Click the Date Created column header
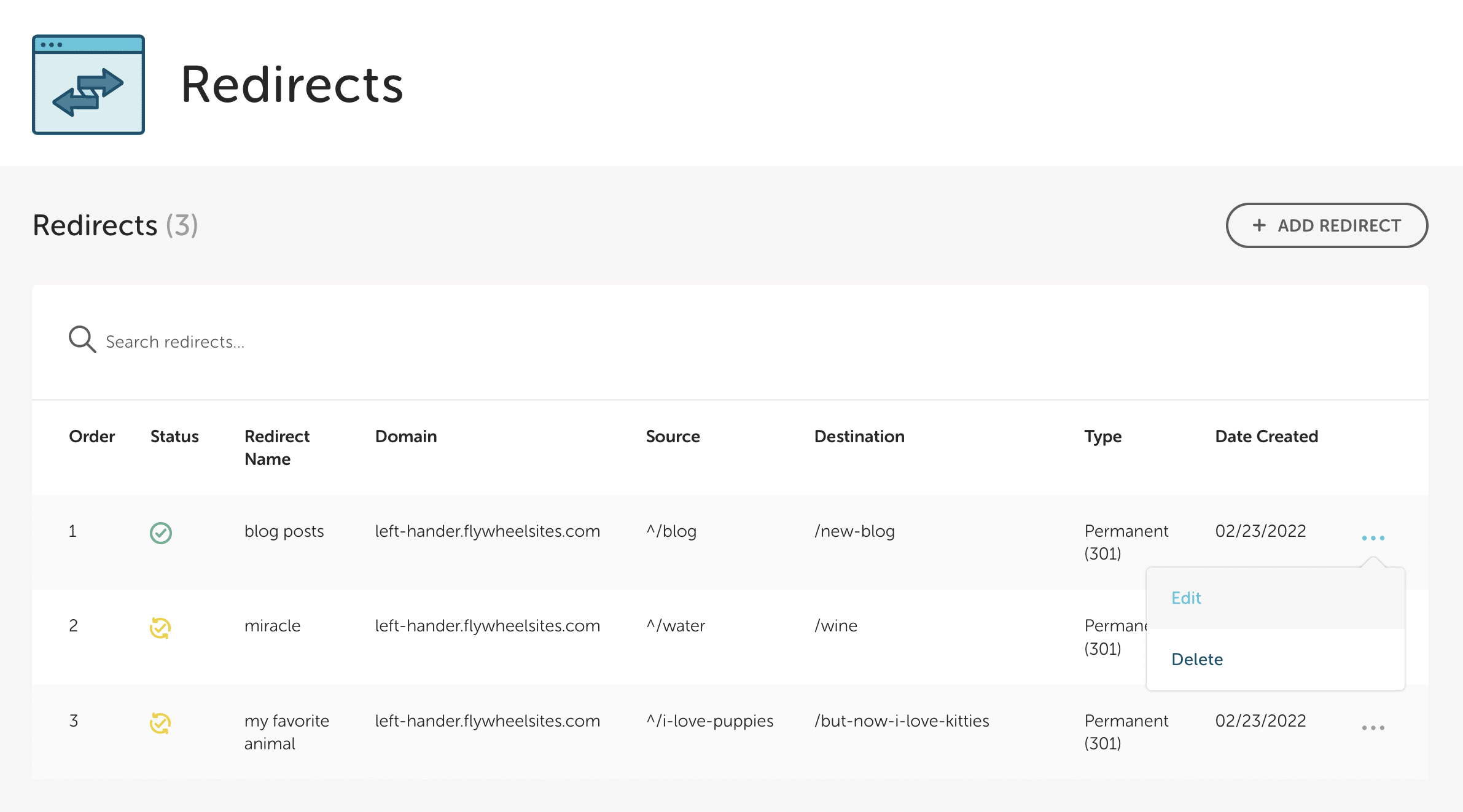The width and height of the screenshot is (1463, 812). [1266, 437]
